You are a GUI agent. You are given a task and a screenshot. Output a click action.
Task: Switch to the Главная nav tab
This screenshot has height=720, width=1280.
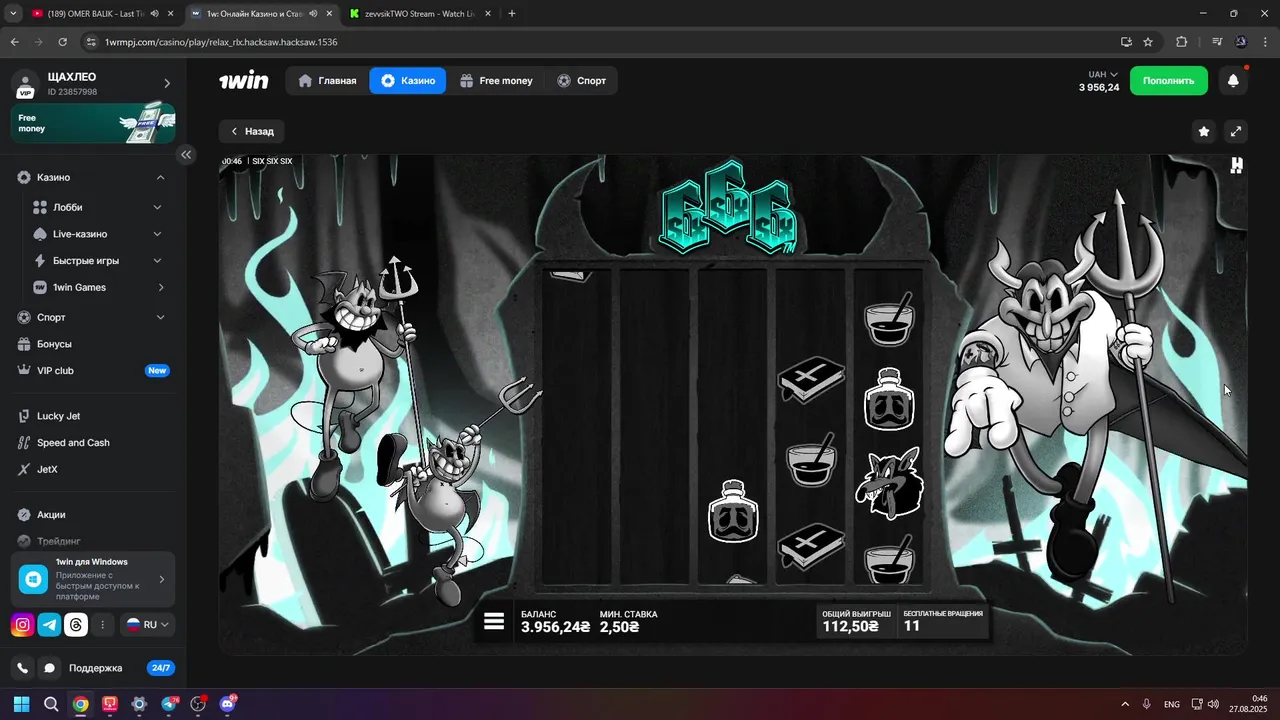pyautogui.click(x=328, y=81)
